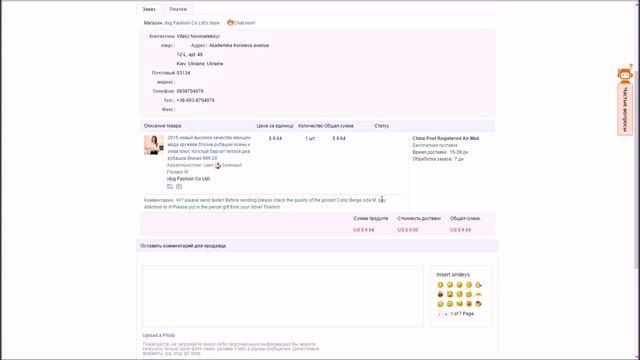Screen dimensions: 640x360
Task: Click the first small icon under seller name
Action: pyautogui.click(x=170, y=187)
